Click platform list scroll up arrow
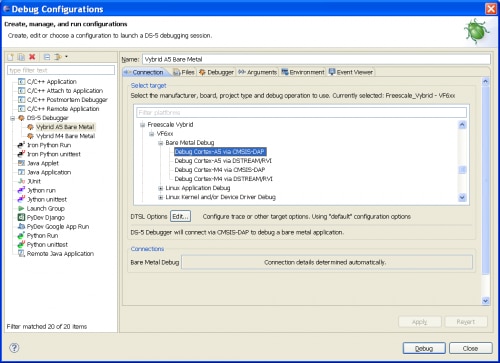 click(x=462, y=125)
